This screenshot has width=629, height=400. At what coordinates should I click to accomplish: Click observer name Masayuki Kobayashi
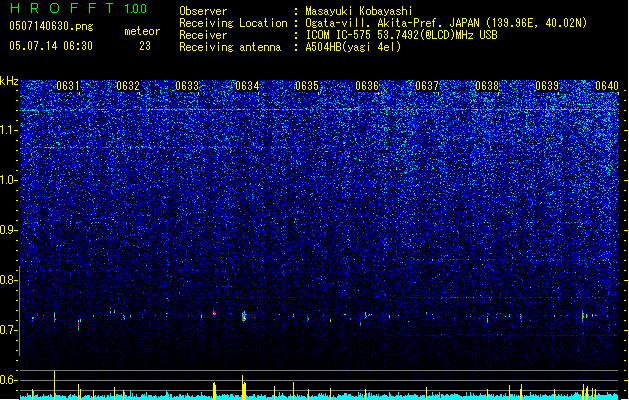click(x=359, y=11)
